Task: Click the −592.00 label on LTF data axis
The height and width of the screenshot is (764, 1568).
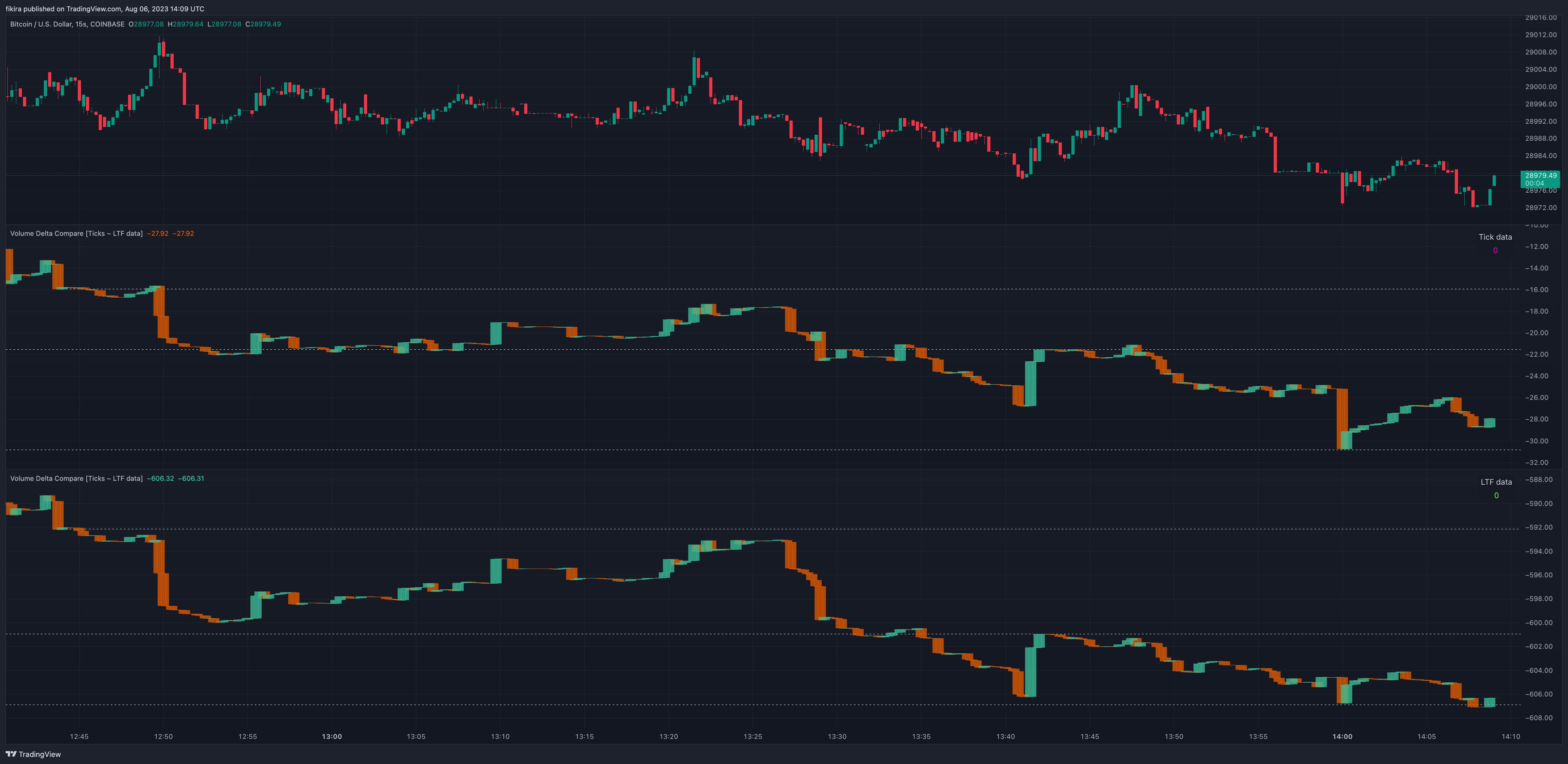Action: [1539, 527]
